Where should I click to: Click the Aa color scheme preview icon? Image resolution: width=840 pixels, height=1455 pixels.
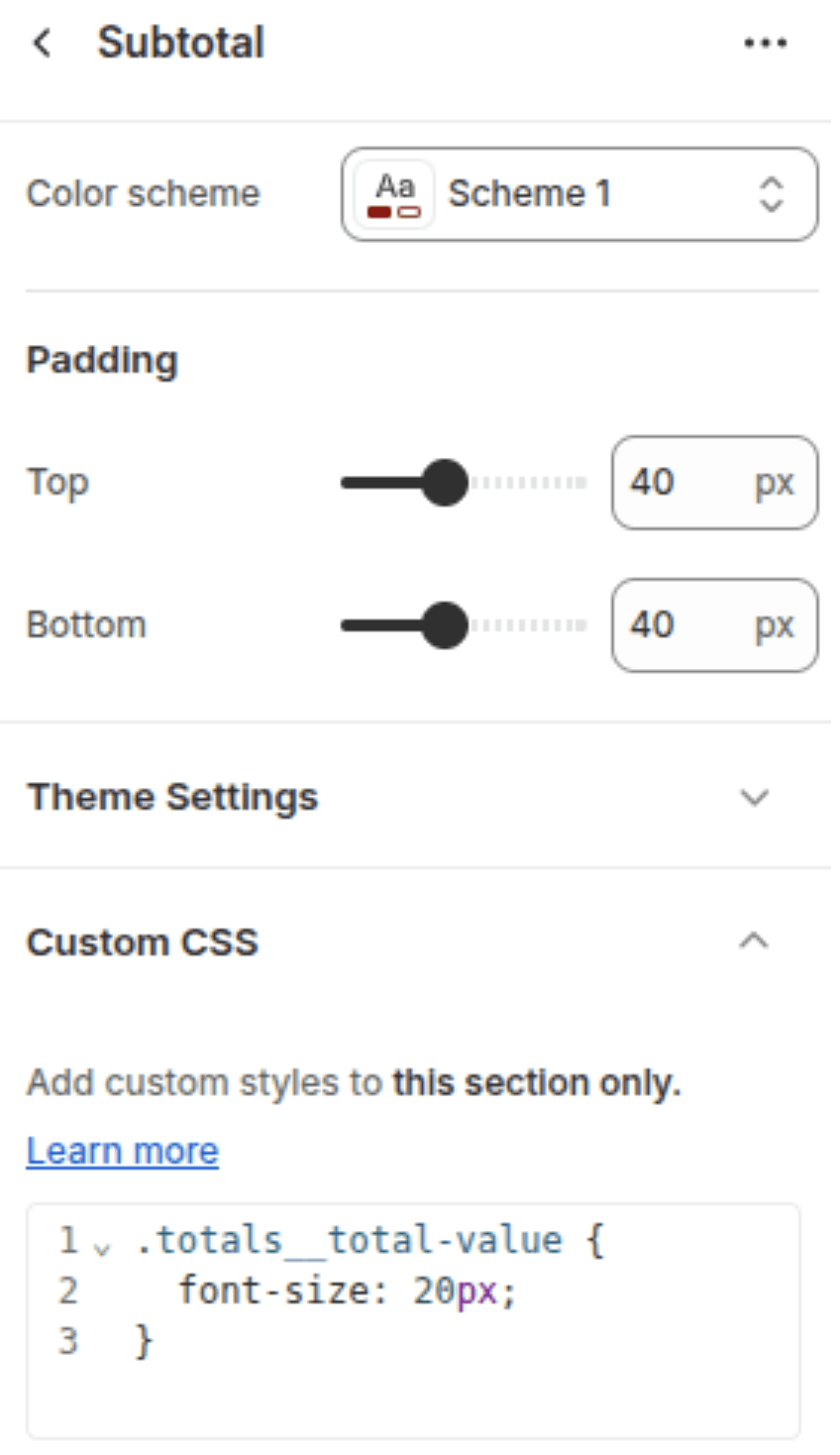[x=394, y=194]
